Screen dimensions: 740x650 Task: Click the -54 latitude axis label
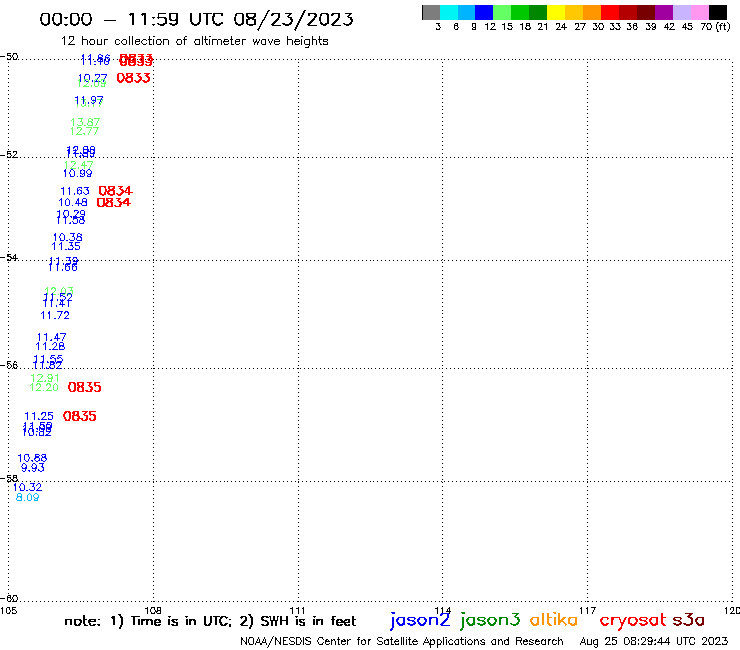click(9, 257)
